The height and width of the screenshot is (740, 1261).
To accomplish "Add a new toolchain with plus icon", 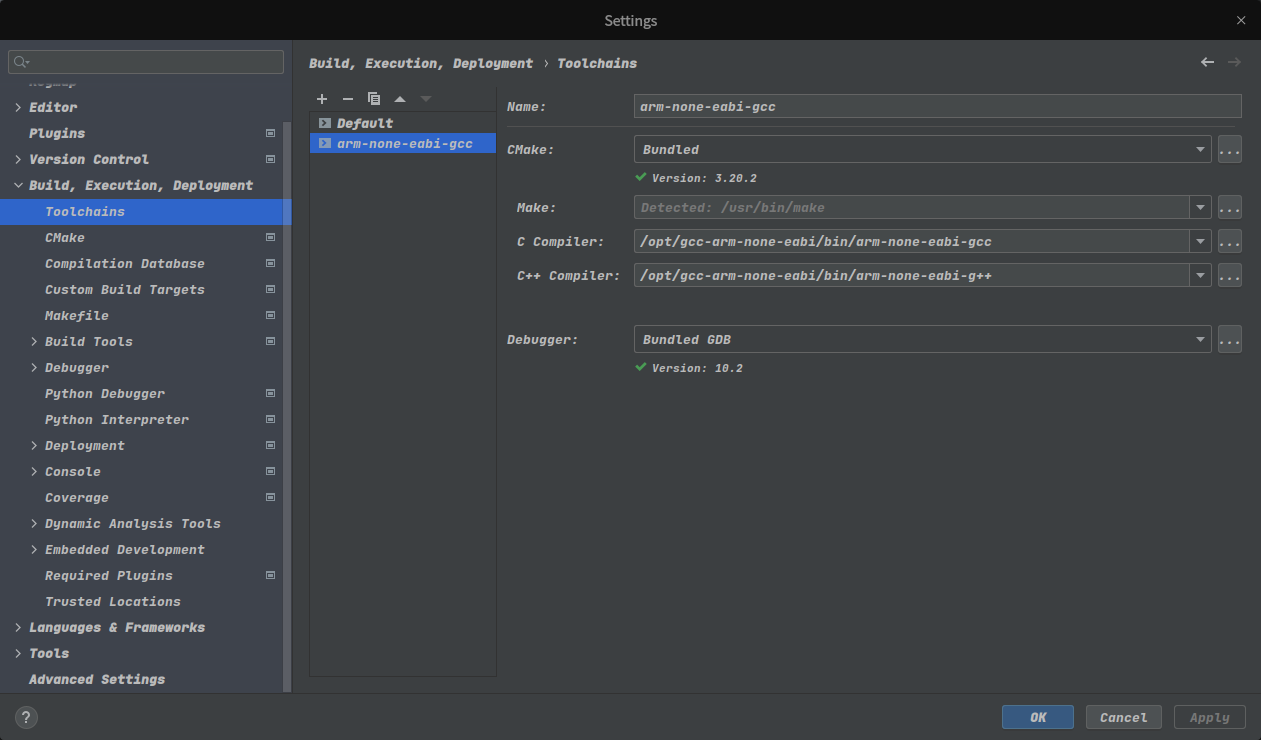I will click(x=322, y=99).
